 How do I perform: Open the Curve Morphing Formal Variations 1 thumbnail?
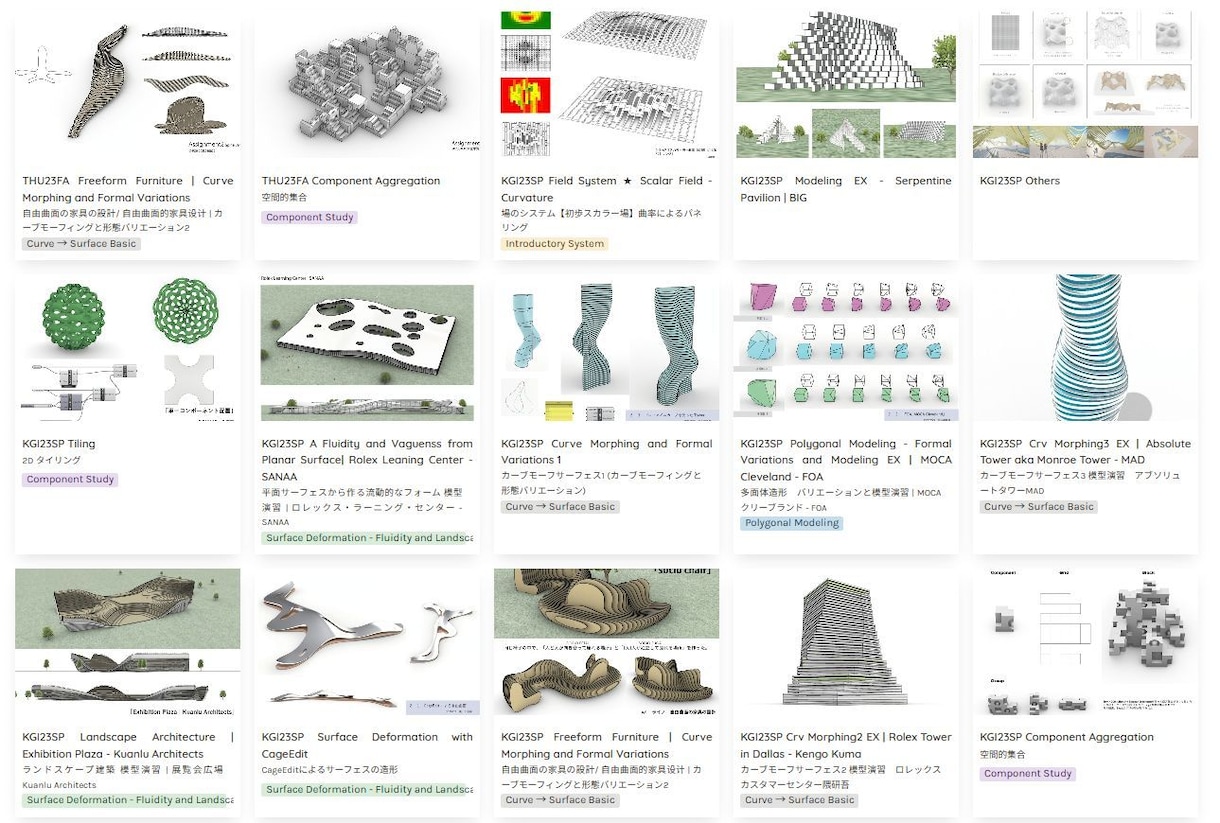point(606,349)
